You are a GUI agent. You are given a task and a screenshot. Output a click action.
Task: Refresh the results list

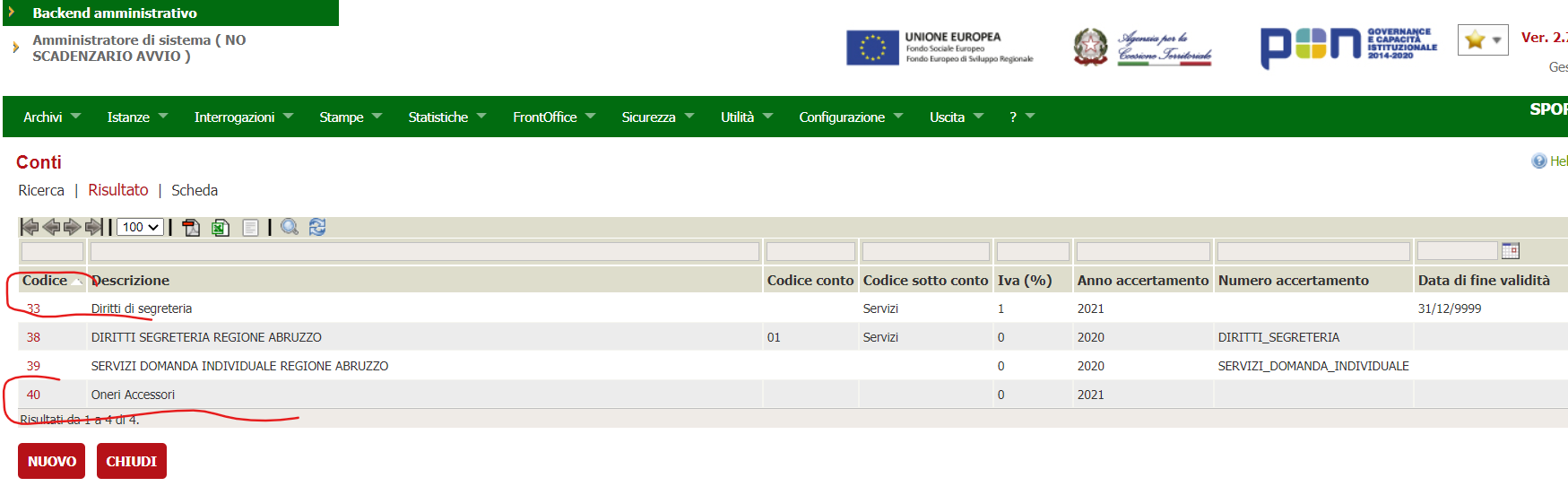[x=317, y=227]
